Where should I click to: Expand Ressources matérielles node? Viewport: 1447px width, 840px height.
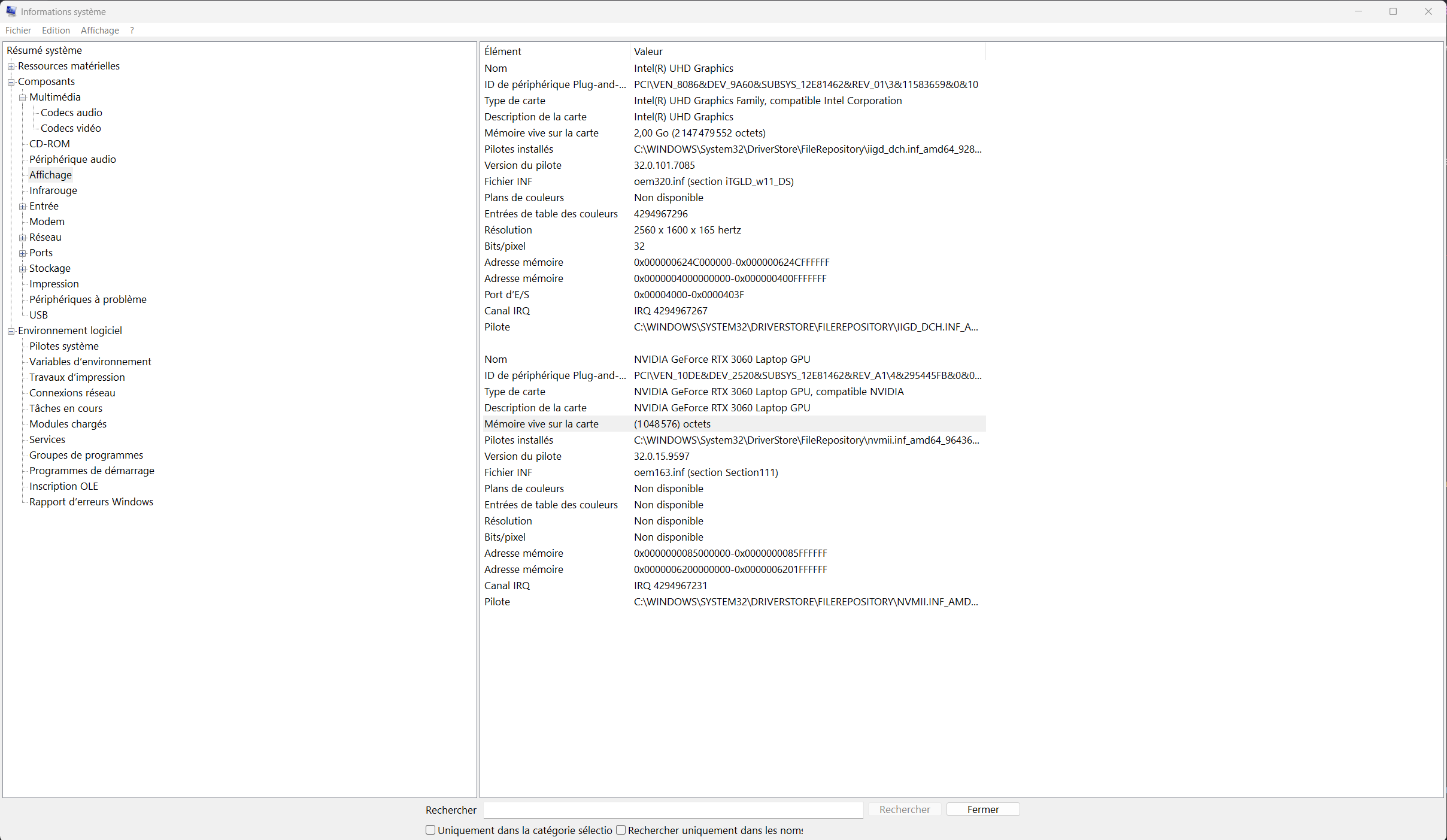11,66
